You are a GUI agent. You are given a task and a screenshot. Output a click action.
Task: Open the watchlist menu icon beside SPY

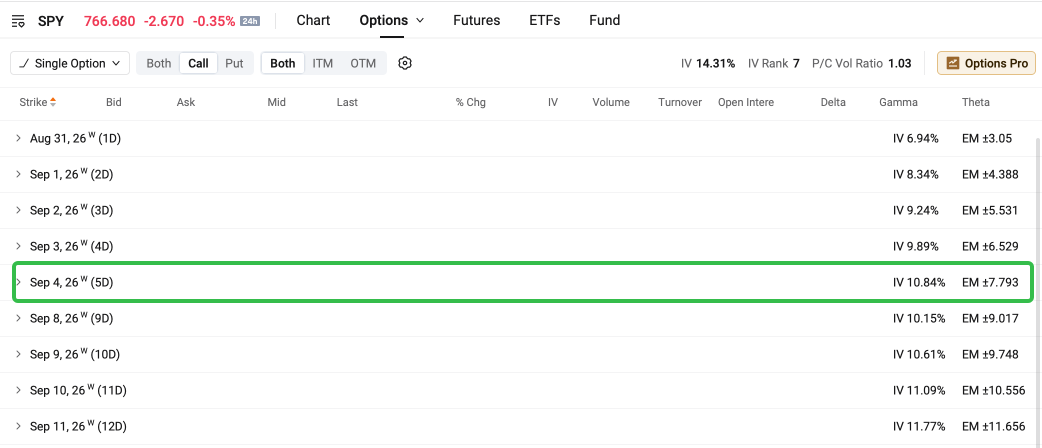coord(19,21)
